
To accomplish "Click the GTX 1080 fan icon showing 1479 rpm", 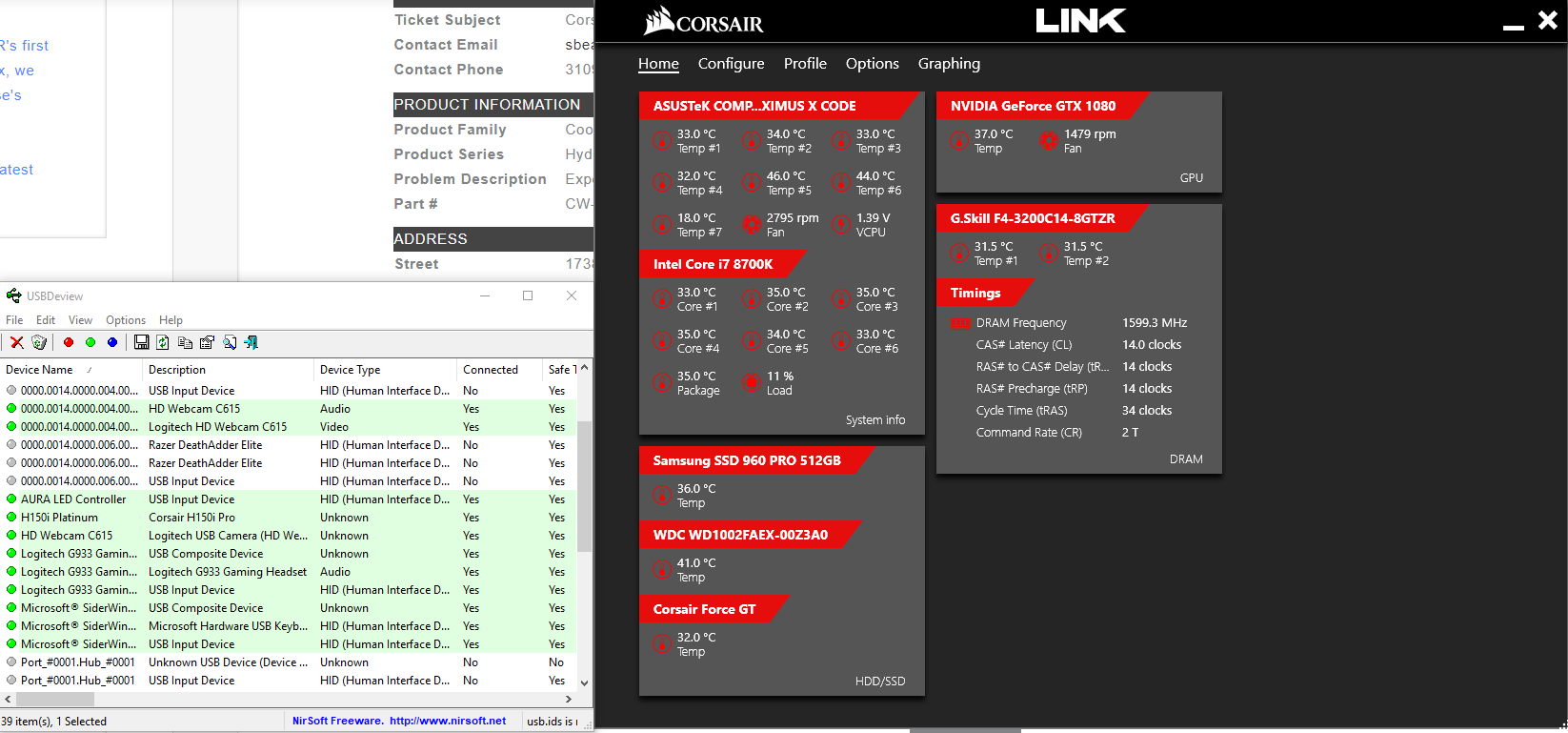I will tap(1049, 141).
